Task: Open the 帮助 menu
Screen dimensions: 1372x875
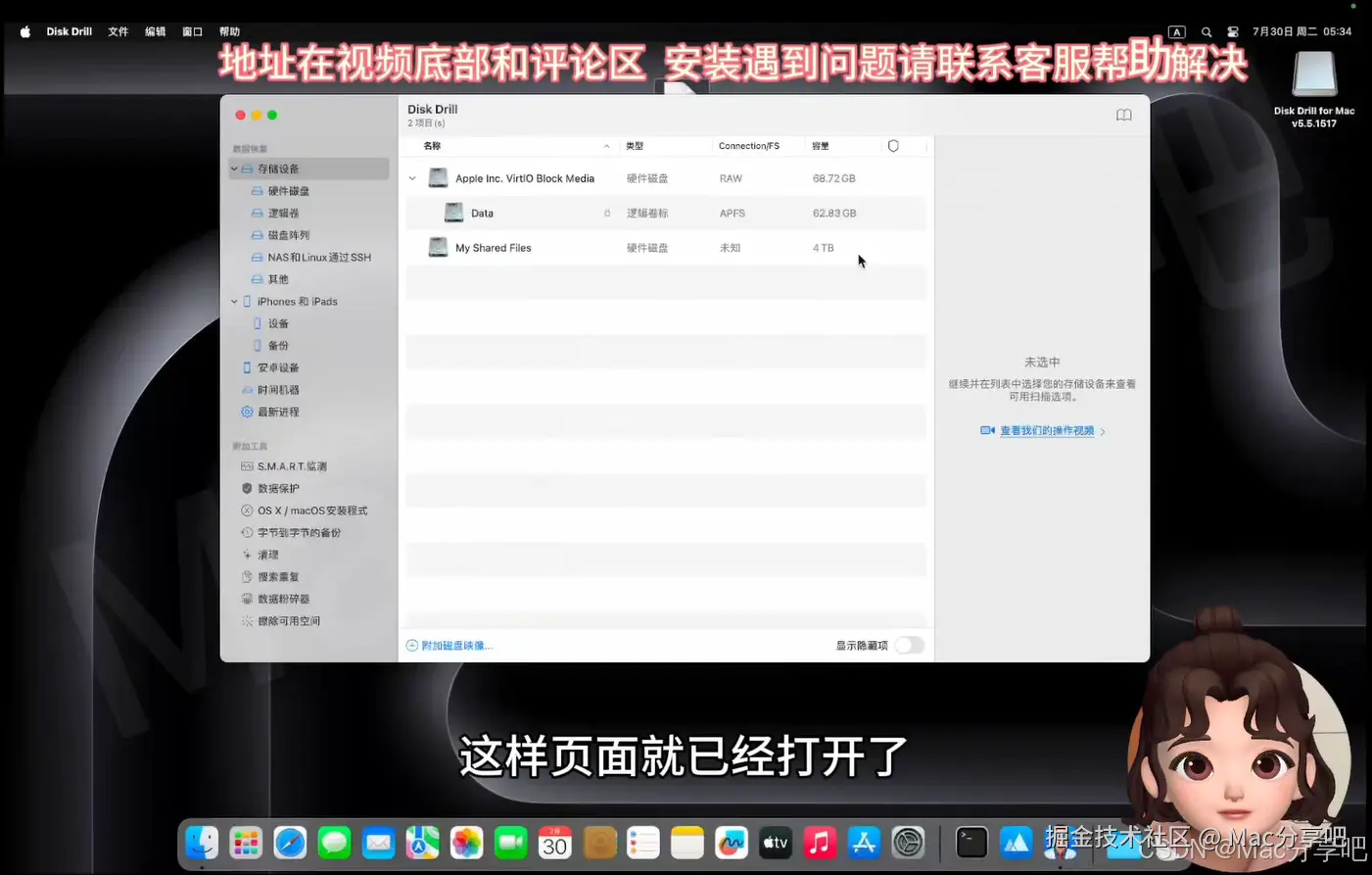Action: tap(229, 30)
